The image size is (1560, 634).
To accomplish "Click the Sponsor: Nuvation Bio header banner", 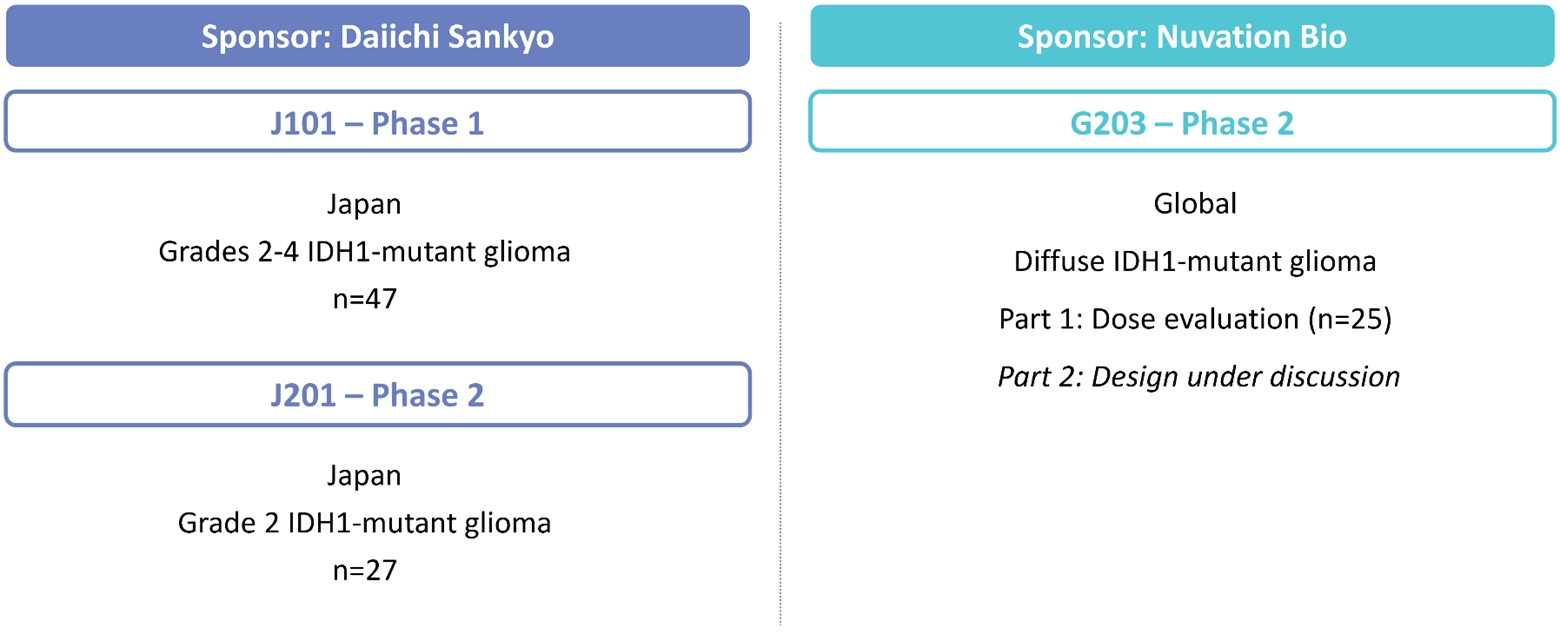I will (x=1183, y=36).
